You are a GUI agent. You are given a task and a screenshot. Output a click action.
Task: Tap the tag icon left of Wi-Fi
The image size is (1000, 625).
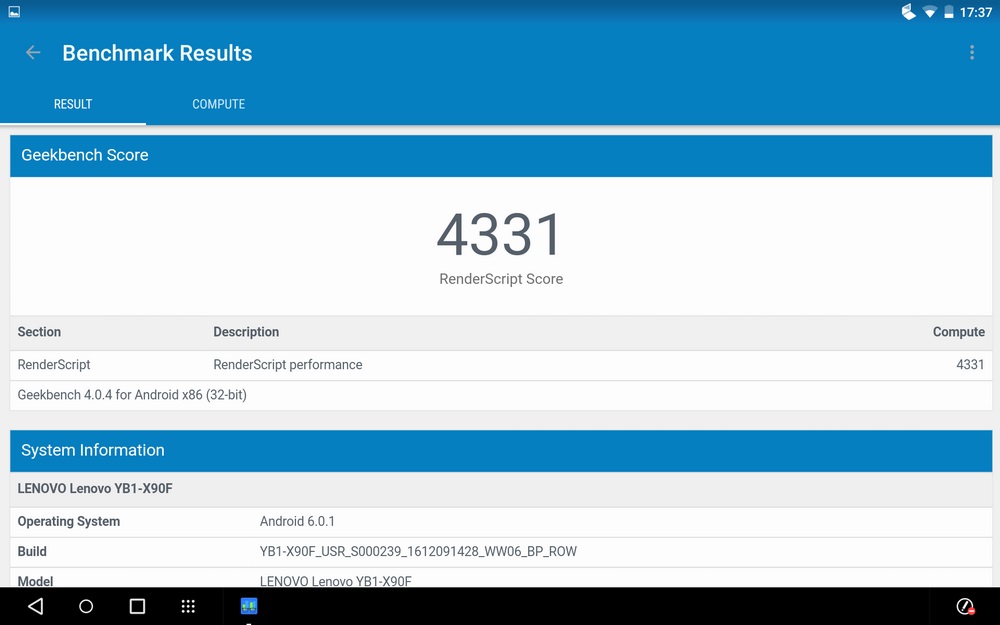[908, 12]
